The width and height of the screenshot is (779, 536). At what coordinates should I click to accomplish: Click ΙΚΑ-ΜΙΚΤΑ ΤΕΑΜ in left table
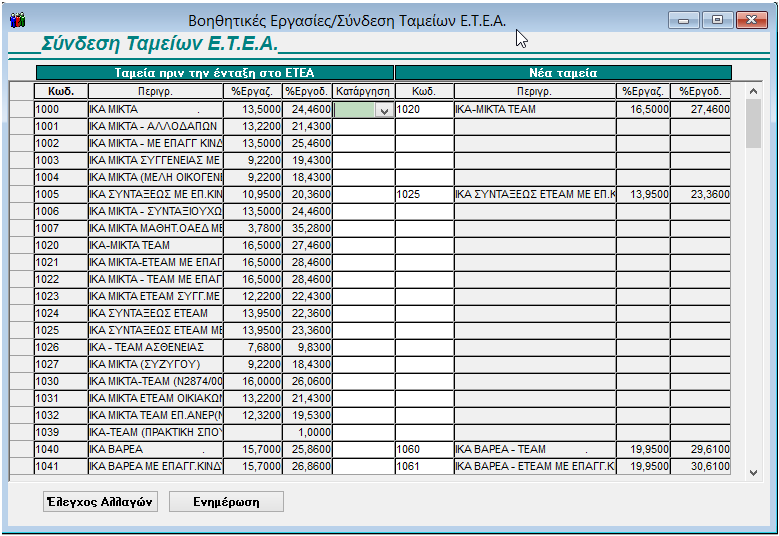[156, 245]
